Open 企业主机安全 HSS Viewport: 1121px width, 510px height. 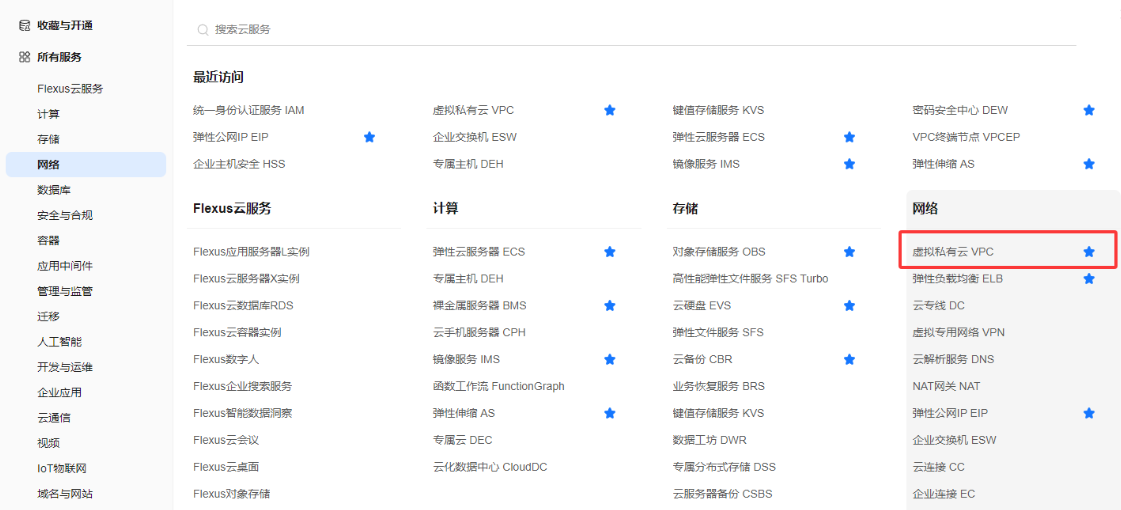239,164
